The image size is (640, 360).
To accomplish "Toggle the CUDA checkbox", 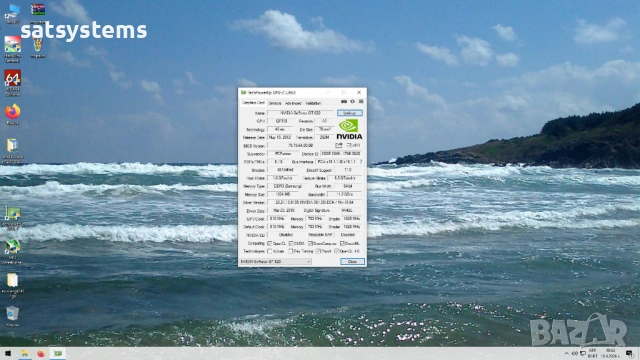I will coord(291,243).
